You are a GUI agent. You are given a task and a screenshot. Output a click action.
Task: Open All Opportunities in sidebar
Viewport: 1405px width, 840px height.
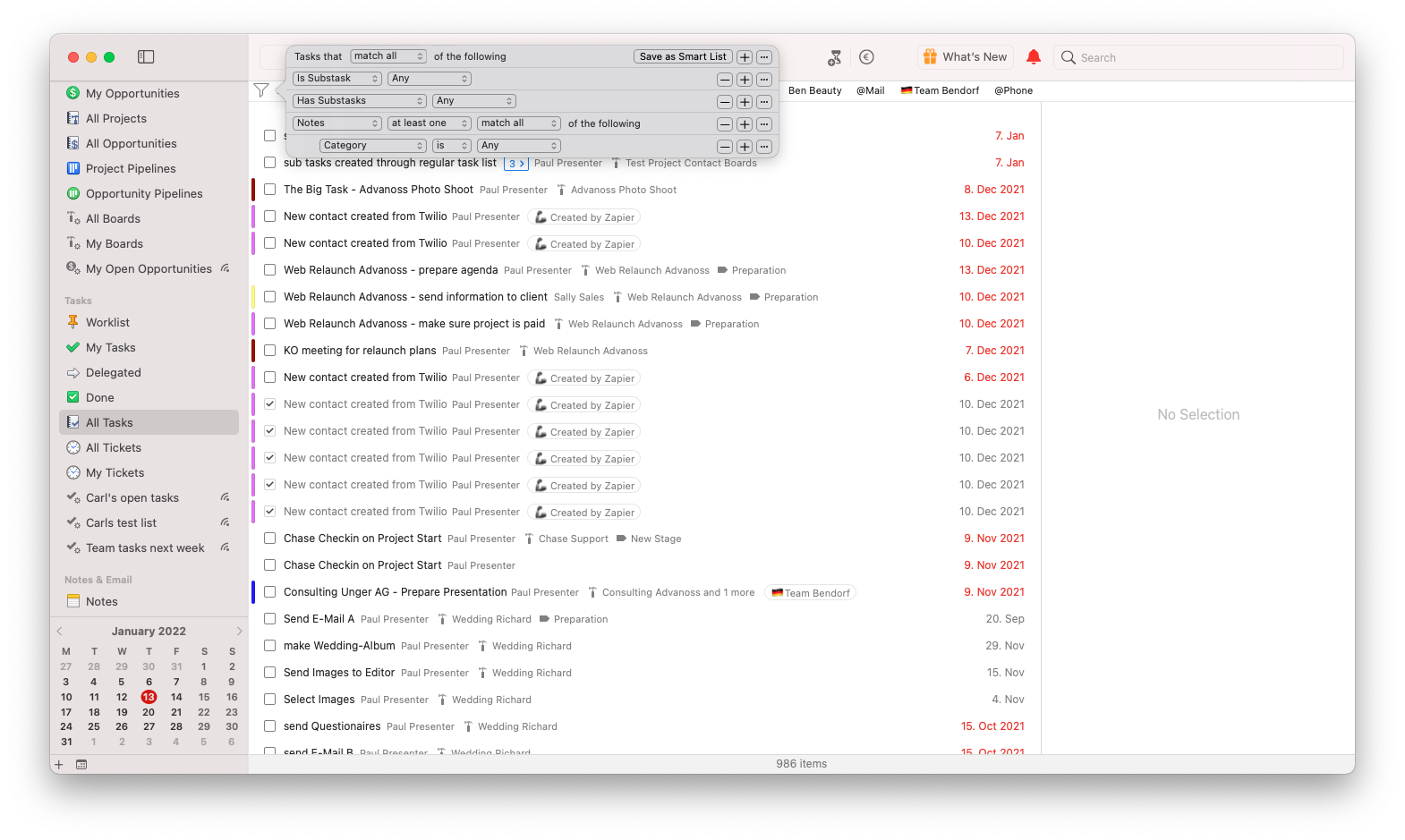(132, 143)
